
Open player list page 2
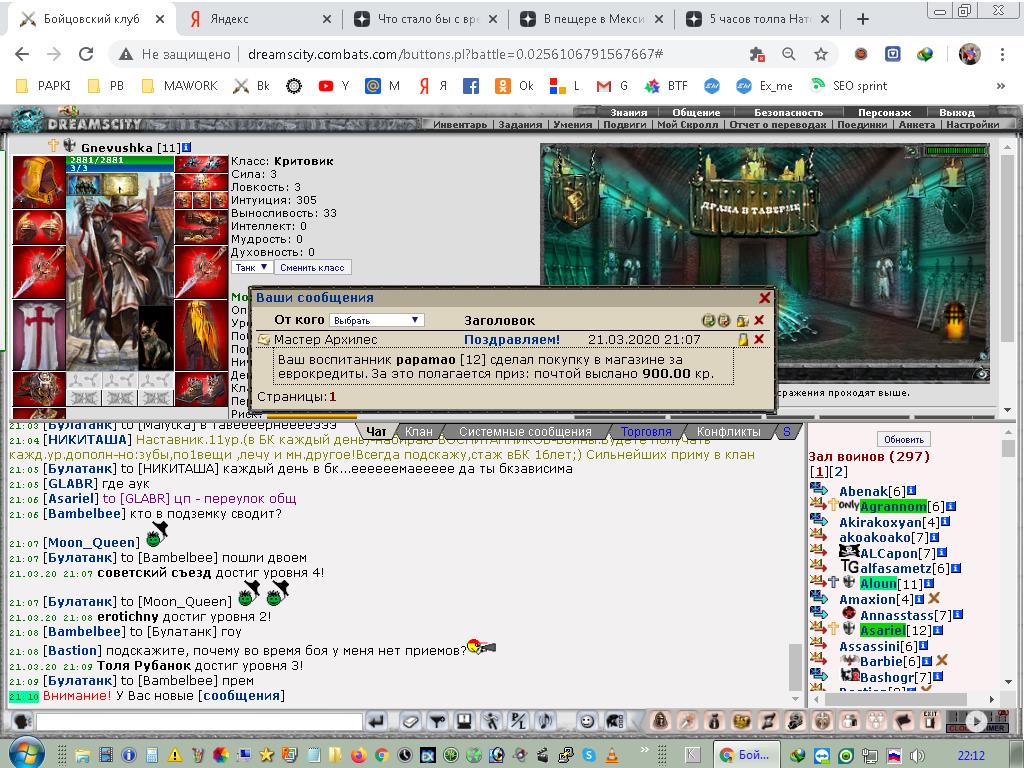(x=839, y=472)
